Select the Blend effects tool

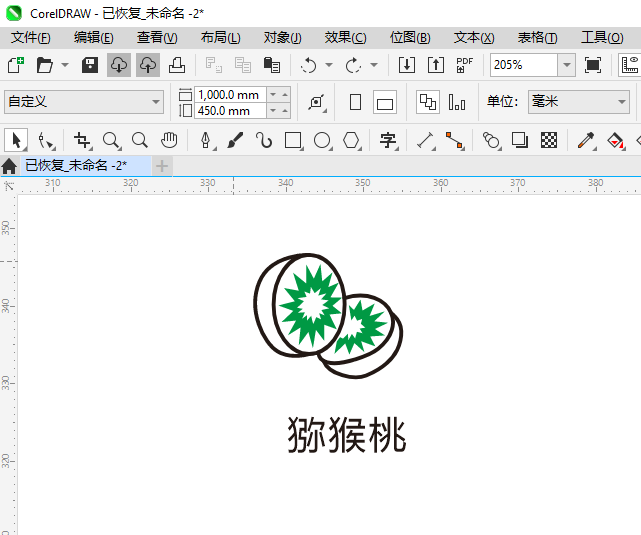pos(491,141)
